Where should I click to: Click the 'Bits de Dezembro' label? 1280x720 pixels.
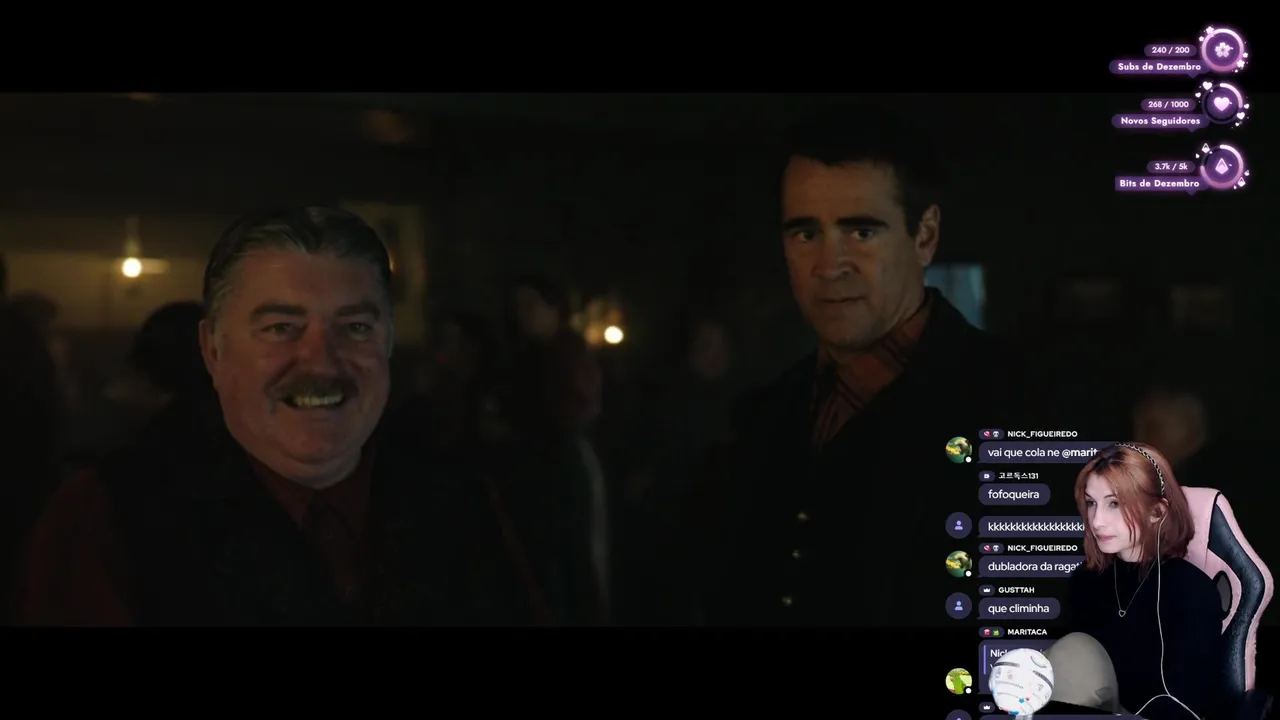pos(1159,184)
